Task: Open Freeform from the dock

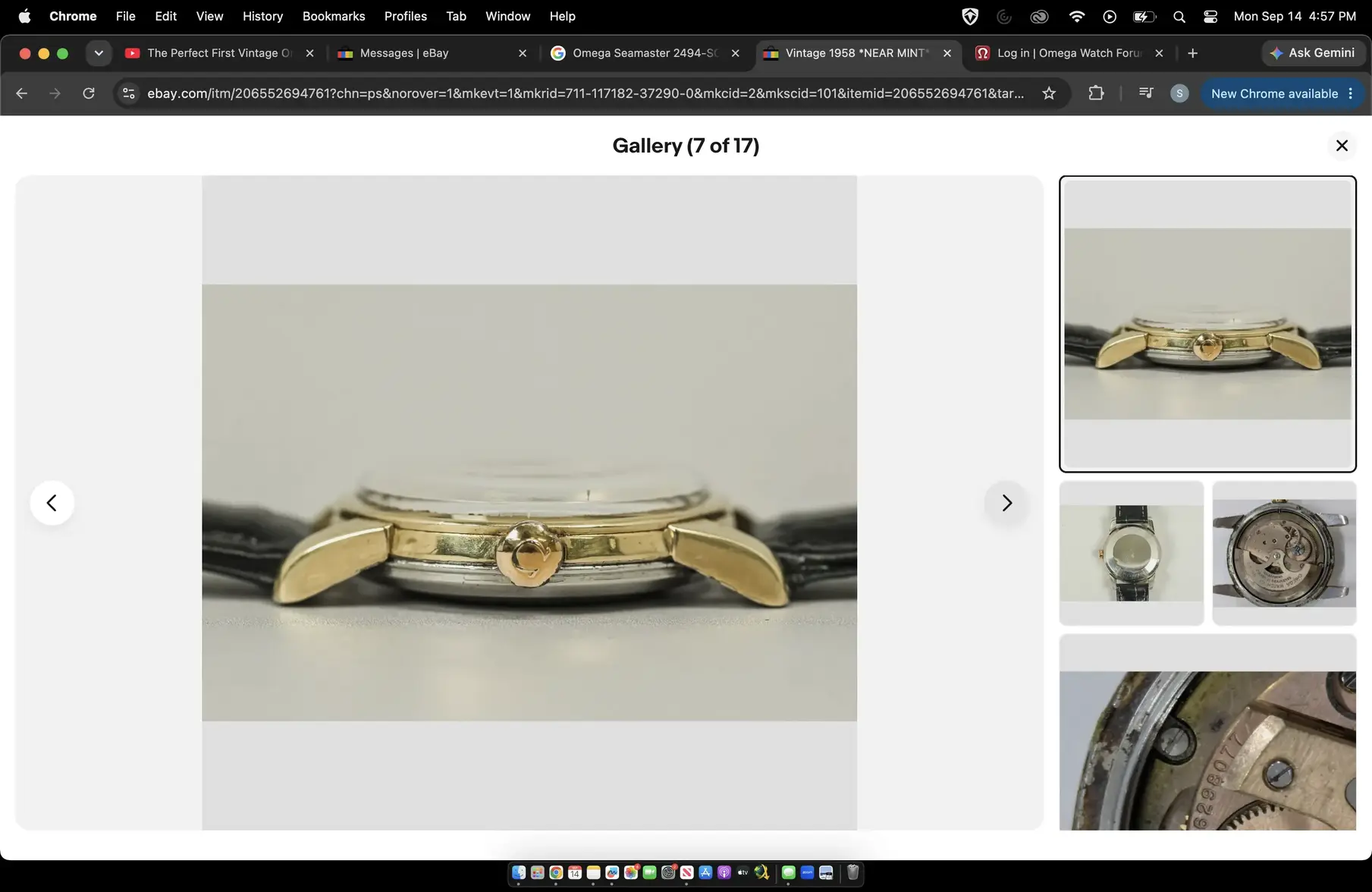Action: click(612, 872)
